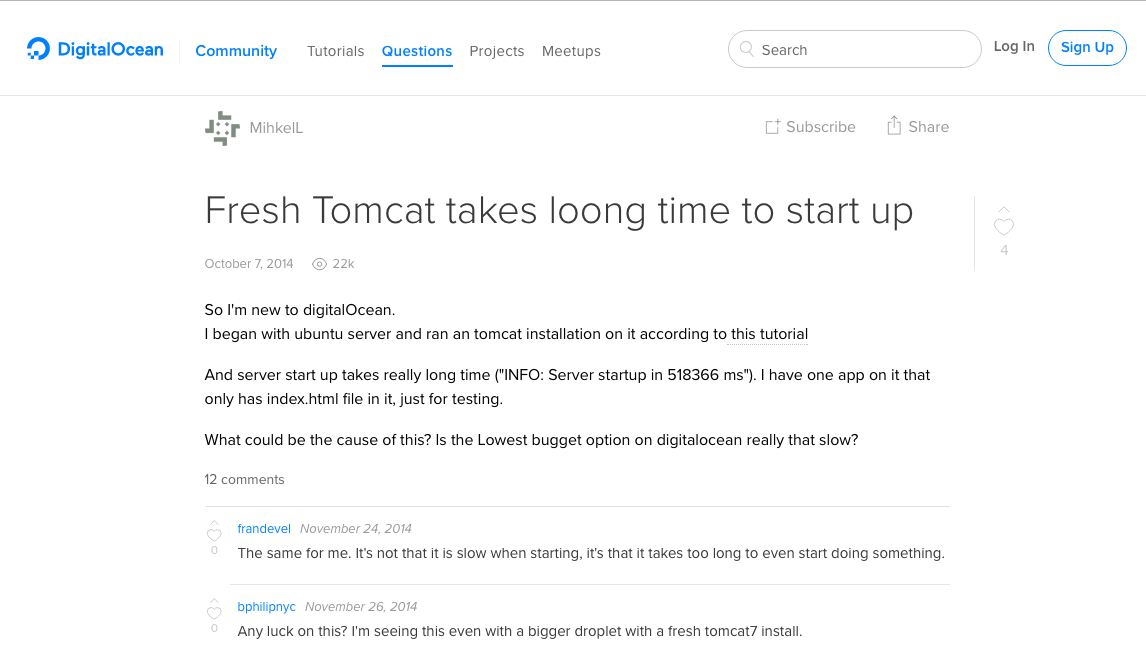
Task: Select the Questions tab
Action: [x=417, y=51]
